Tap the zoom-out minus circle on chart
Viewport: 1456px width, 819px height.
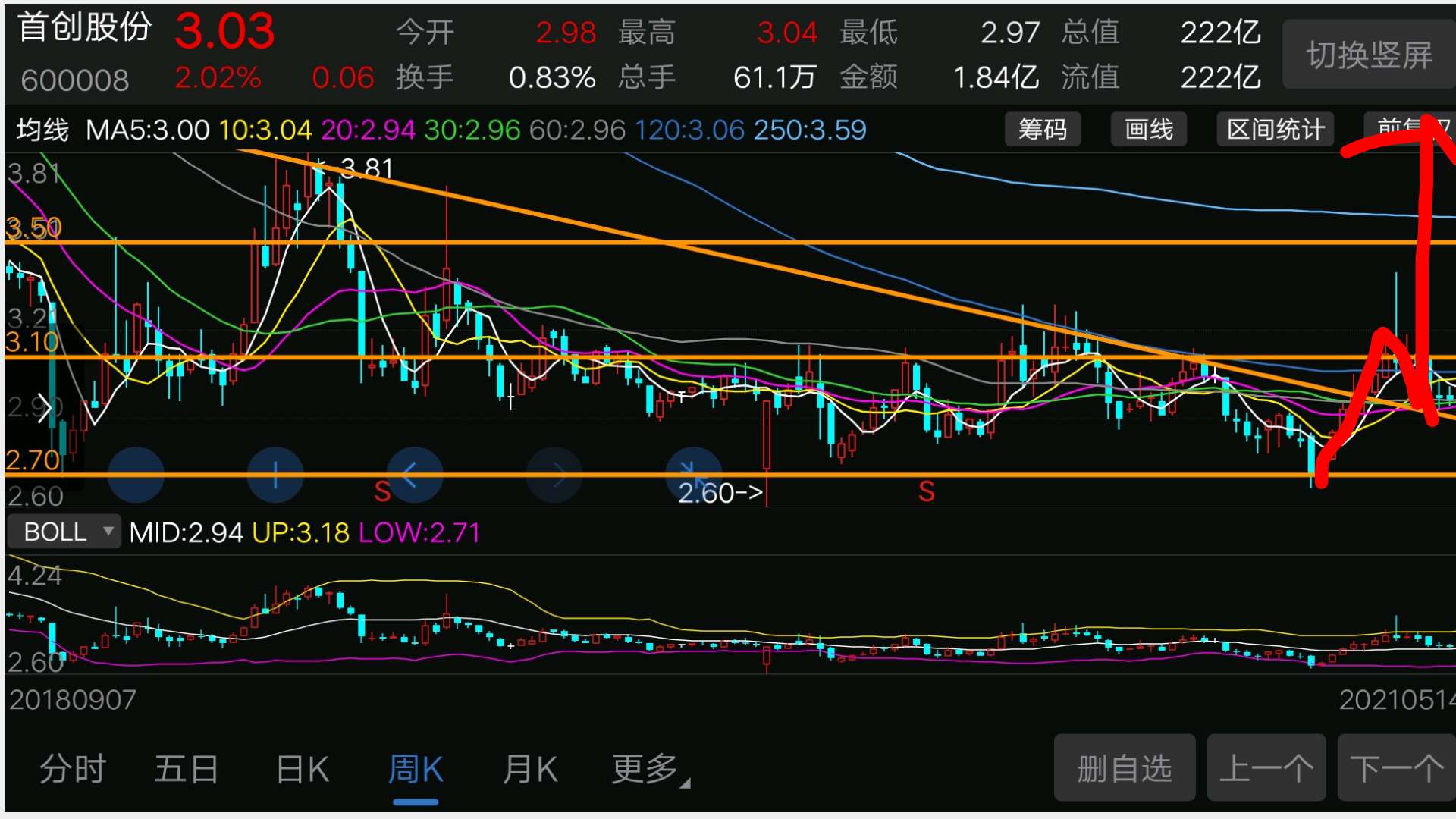[x=136, y=475]
